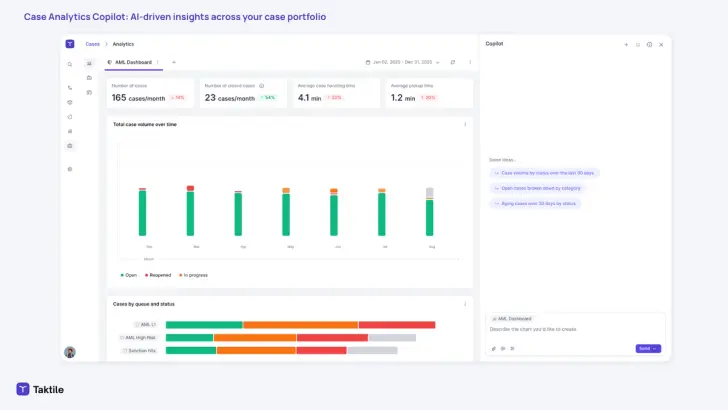Click '23 cases/month' value
Screen dimensions: 728x410
pos(230,98)
